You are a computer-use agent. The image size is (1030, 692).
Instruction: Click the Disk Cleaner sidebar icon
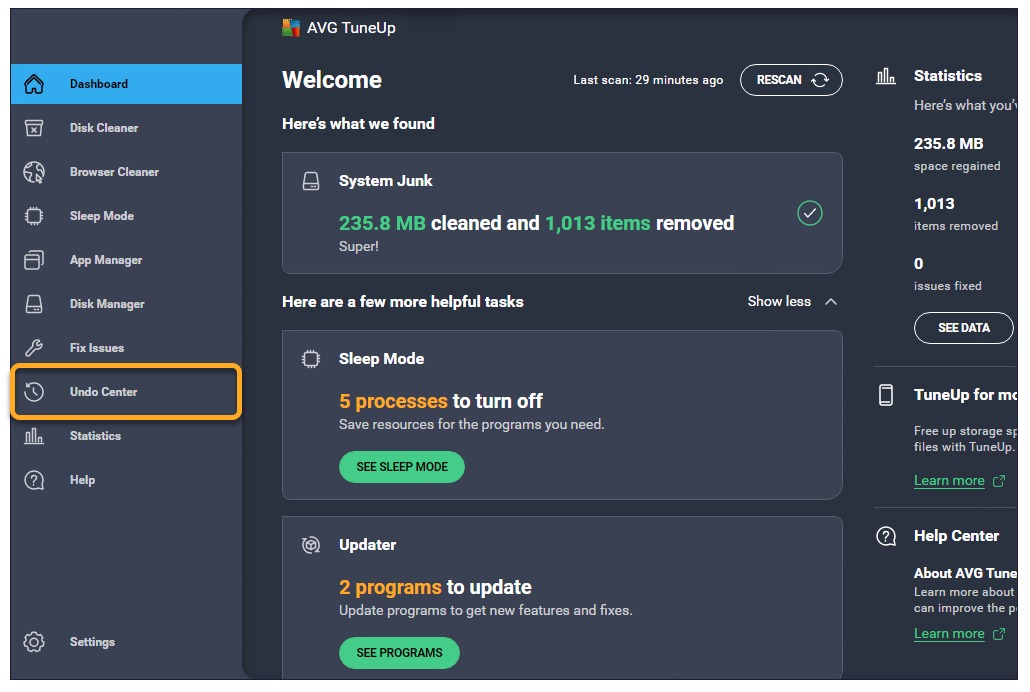point(34,128)
